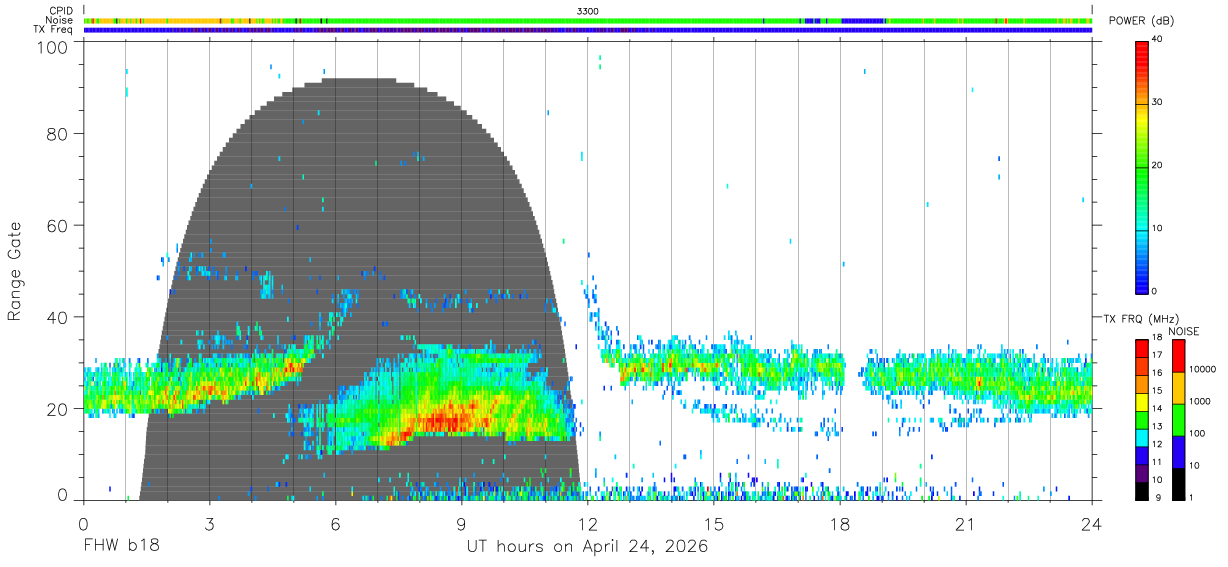Viewport: 1228px width, 567px height.
Task: Click the 18 hour tick on UT axis
Action: pos(839,524)
